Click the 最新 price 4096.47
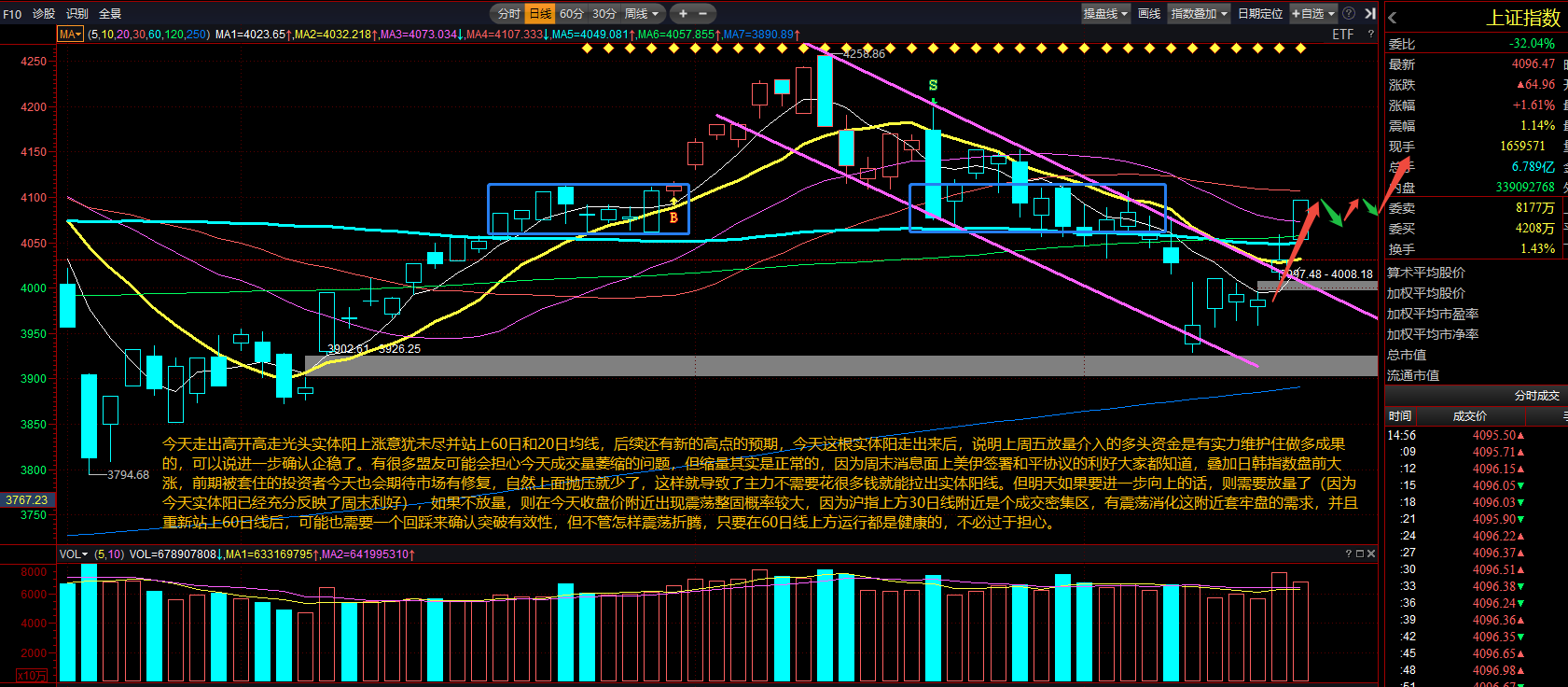The height and width of the screenshot is (687, 1568). (1533, 64)
